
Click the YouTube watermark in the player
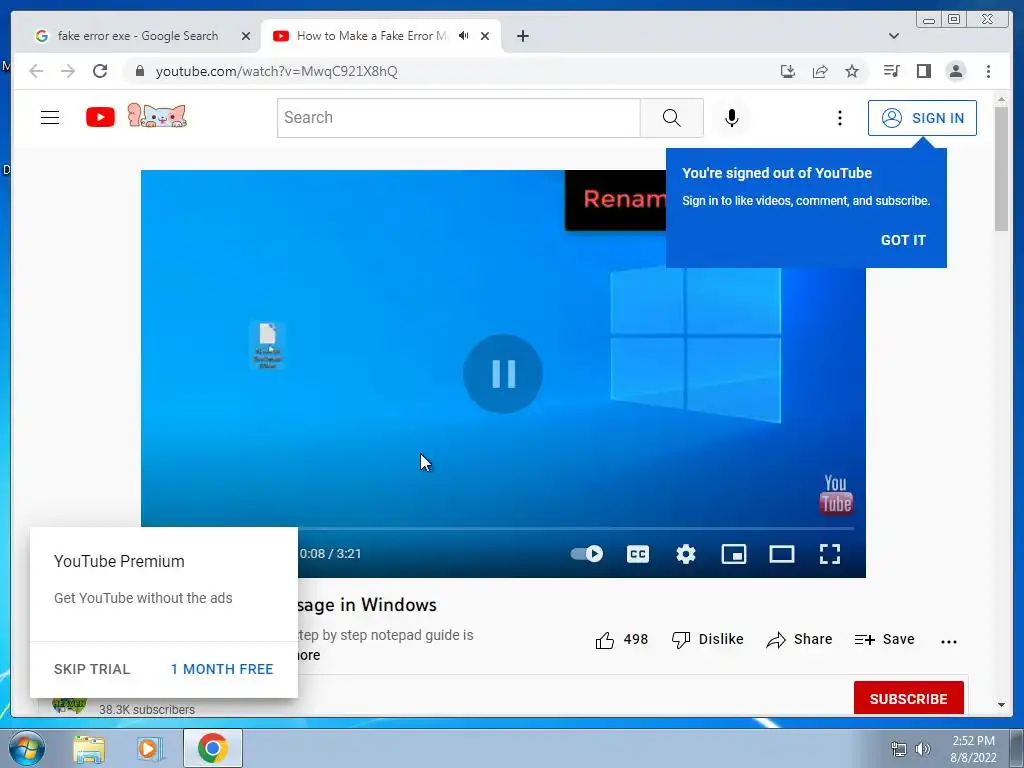835,494
